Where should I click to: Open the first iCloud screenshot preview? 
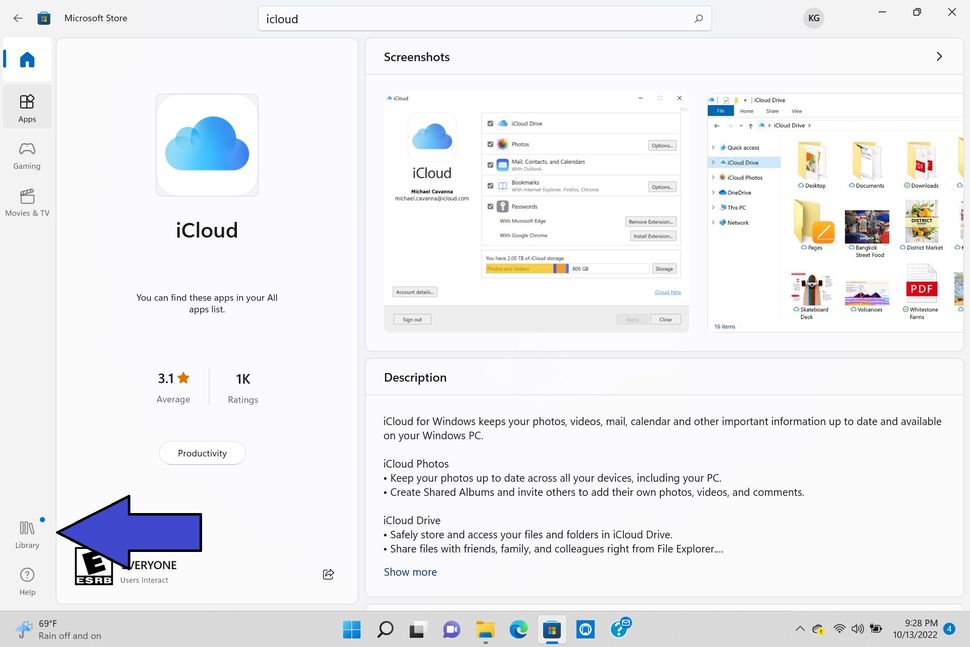pyautogui.click(x=536, y=208)
